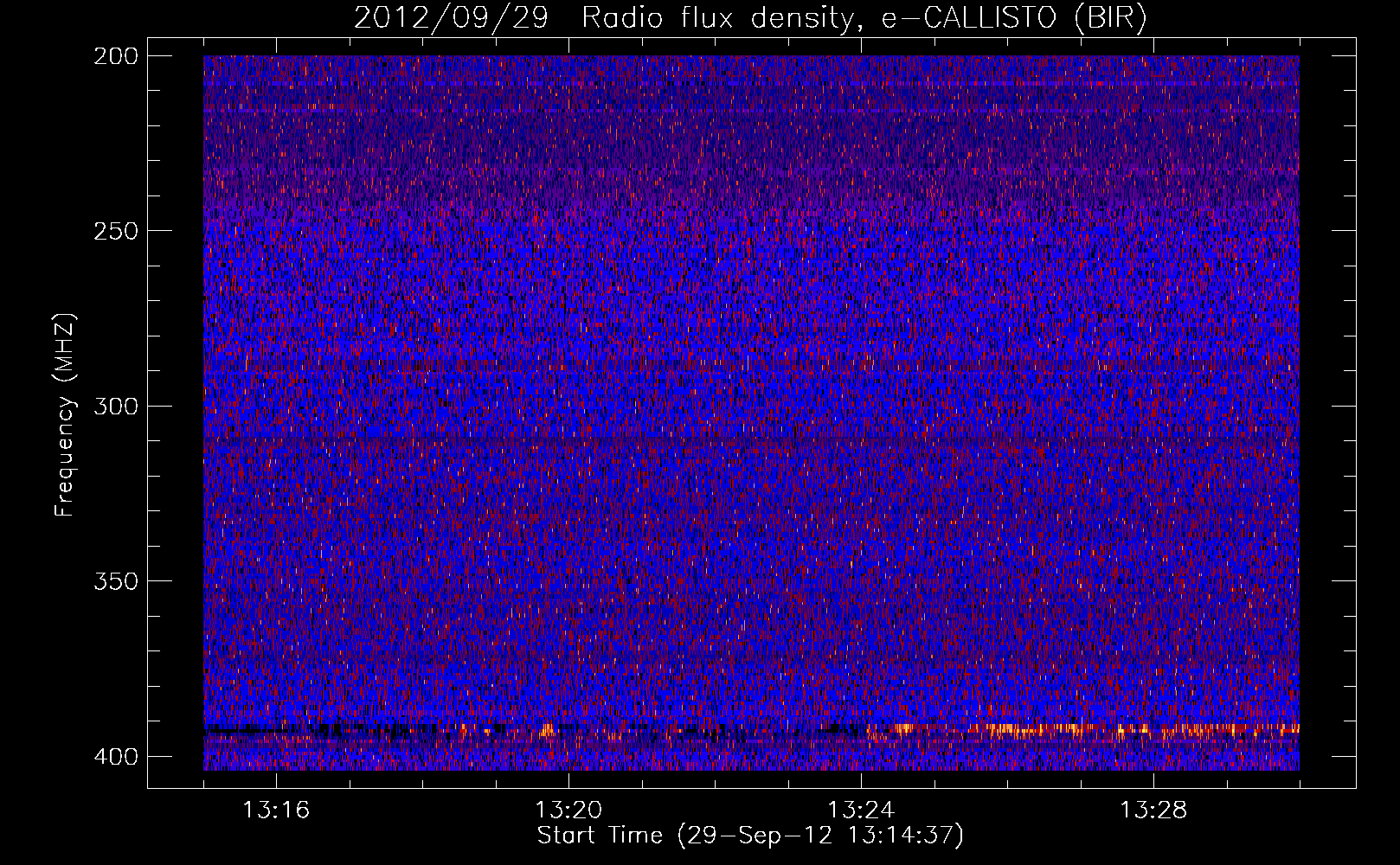Click the 'Start Time (29-Sep-12 13:14:37)' label
The image size is (1400, 865).
coord(750,836)
